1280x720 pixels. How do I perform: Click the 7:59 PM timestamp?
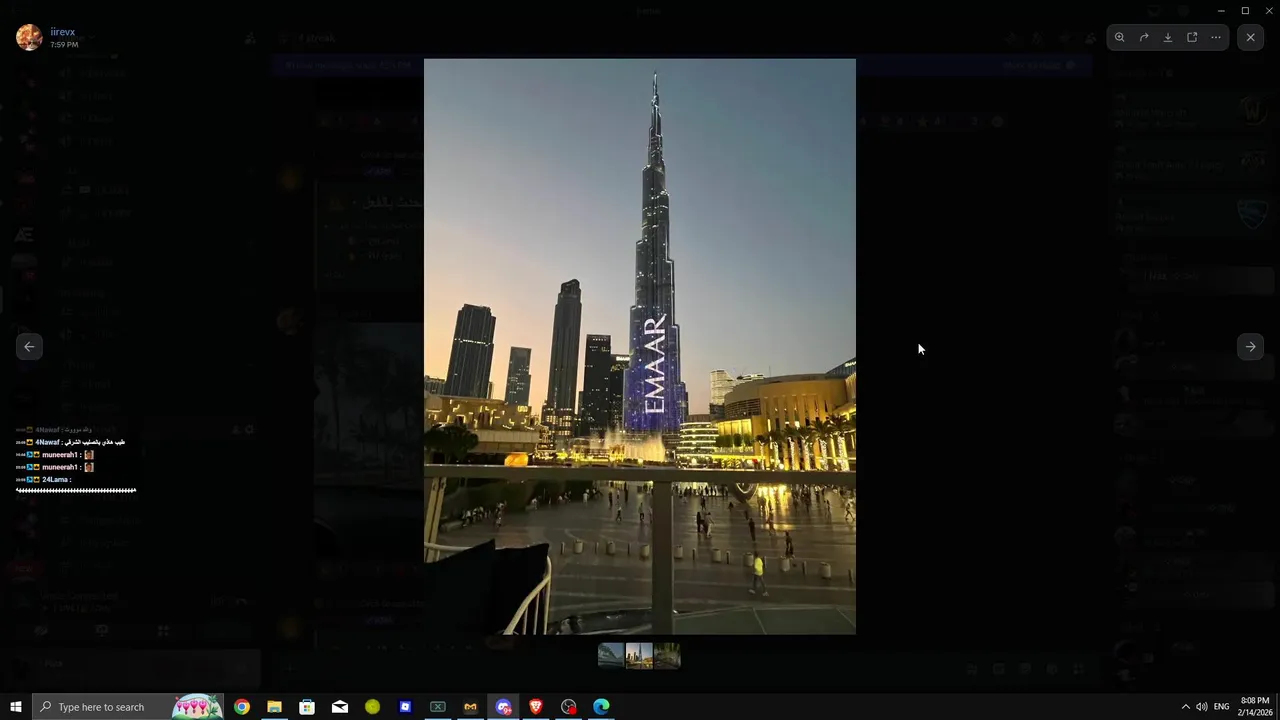(64, 45)
